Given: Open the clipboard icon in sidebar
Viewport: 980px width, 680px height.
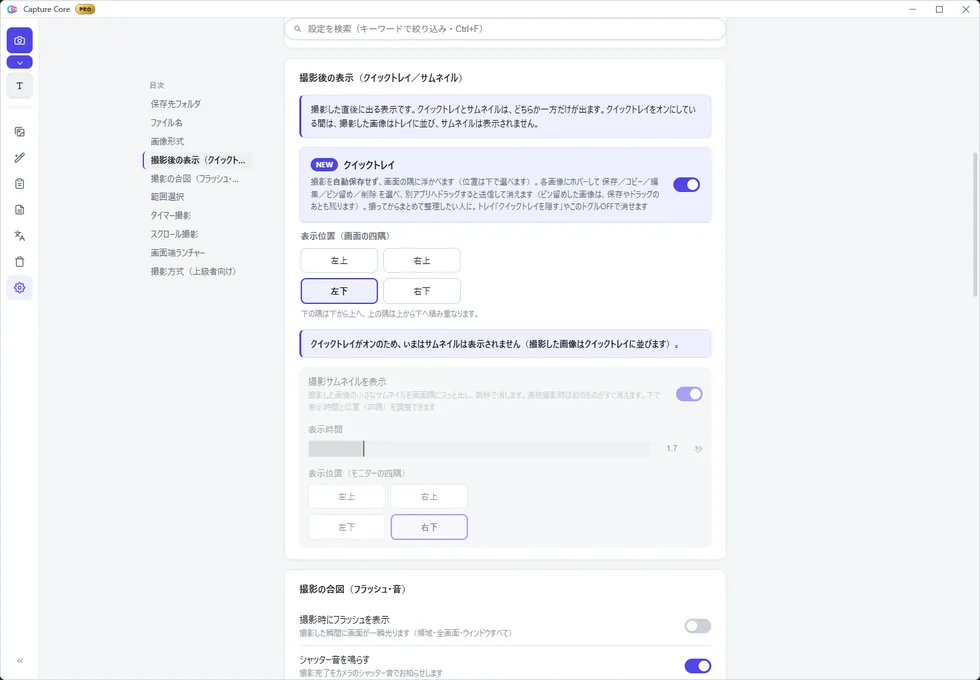Looking at the screenshot, I should 19,184.
